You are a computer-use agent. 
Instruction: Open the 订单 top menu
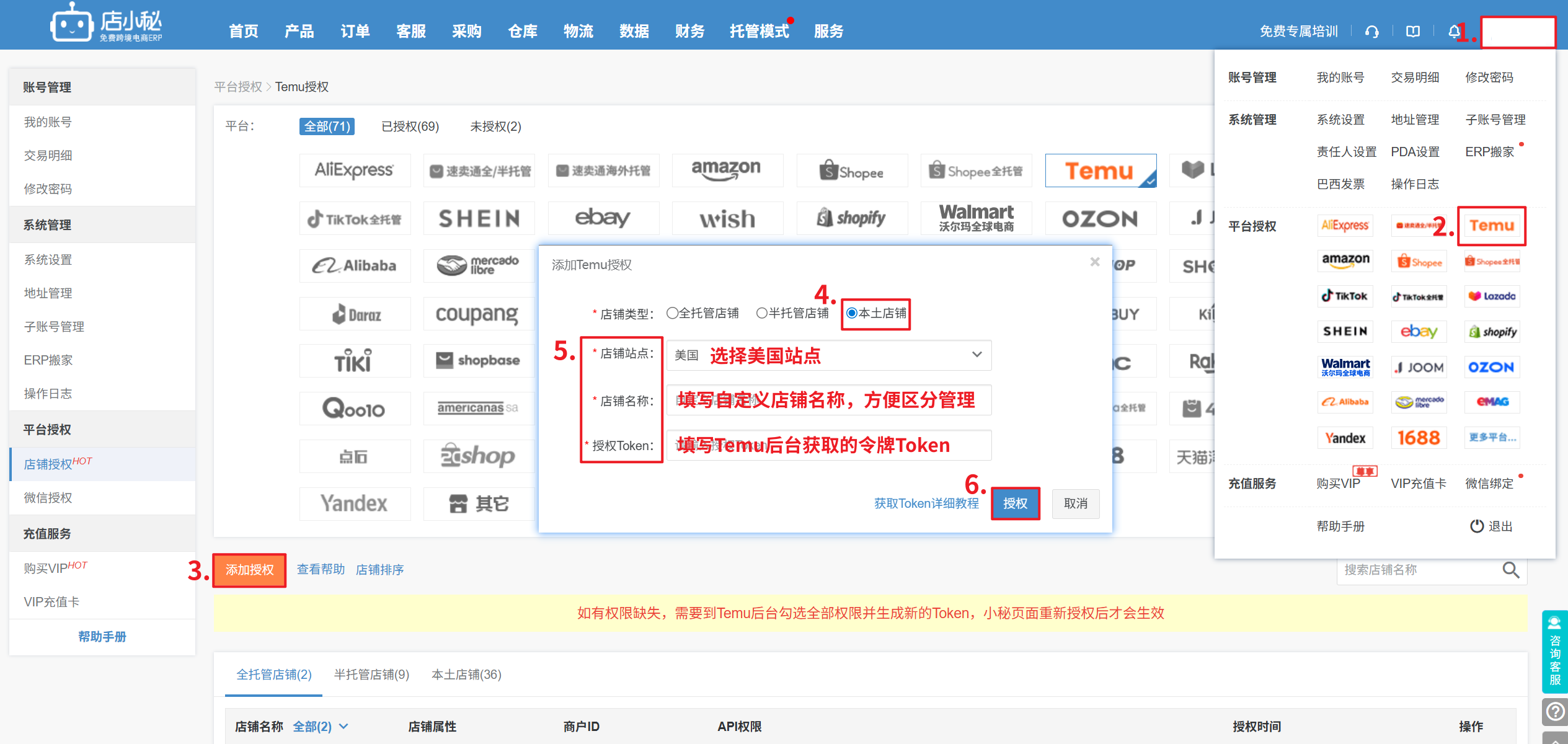[355, 31]
